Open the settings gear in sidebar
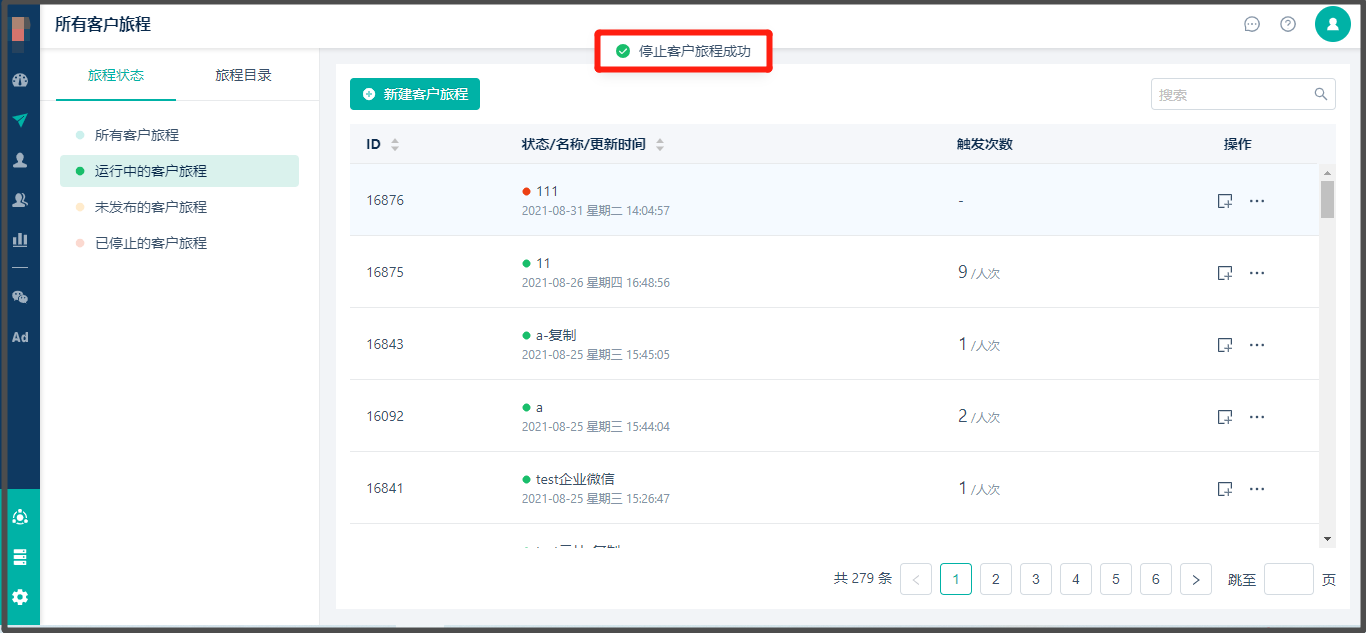The height and width of the screenshot is (633, 1366). click(20, 597)
